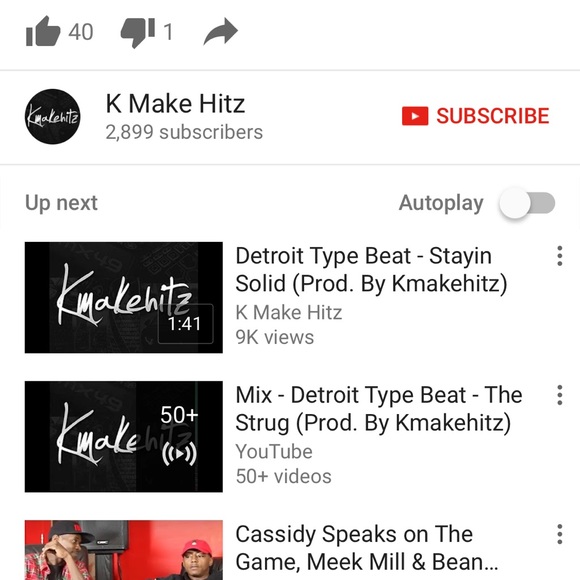
Task: Tap the thumbs up like icon
Action: [43, 31]
